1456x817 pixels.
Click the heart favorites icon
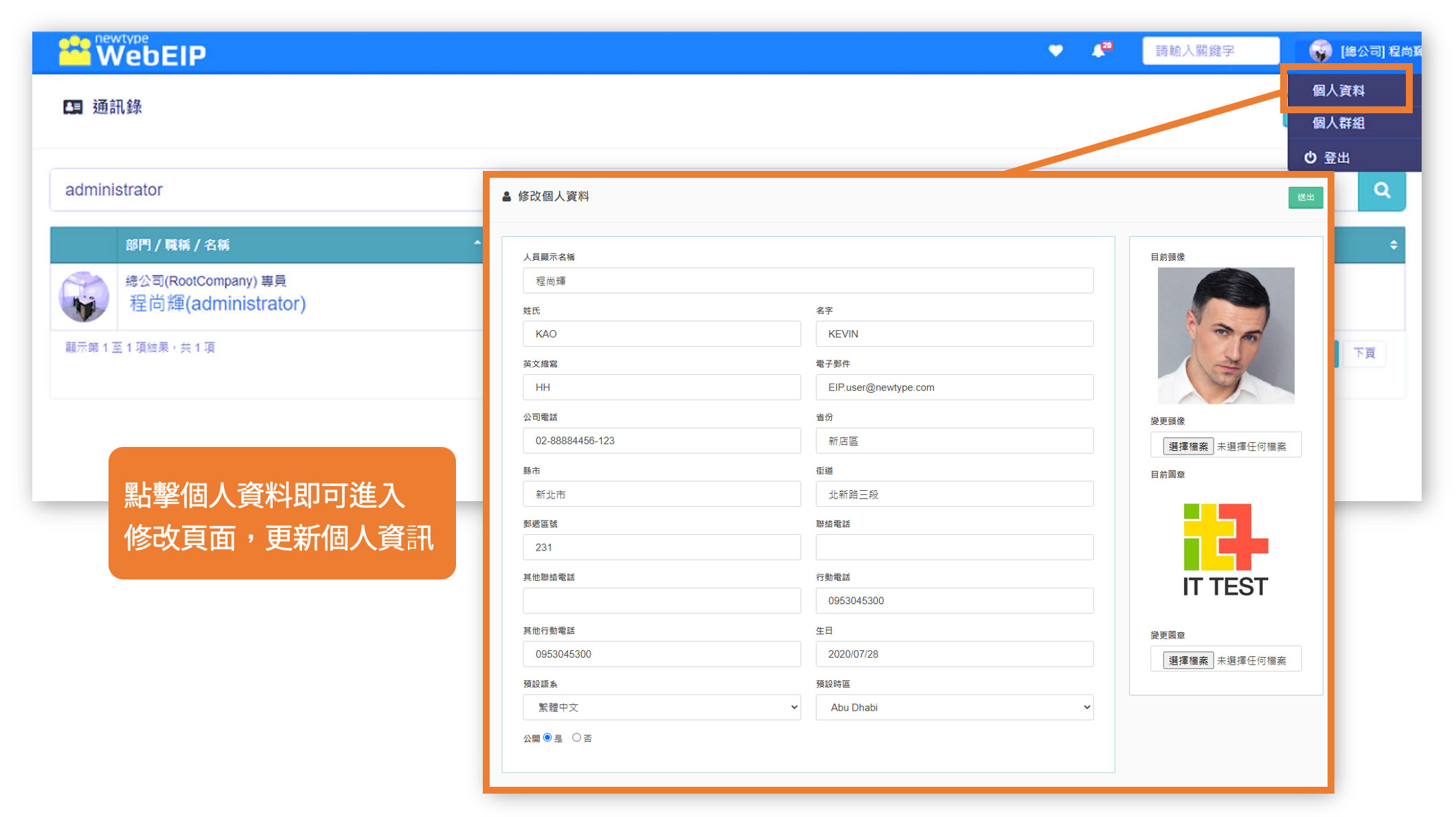(x=1056, y=50)
